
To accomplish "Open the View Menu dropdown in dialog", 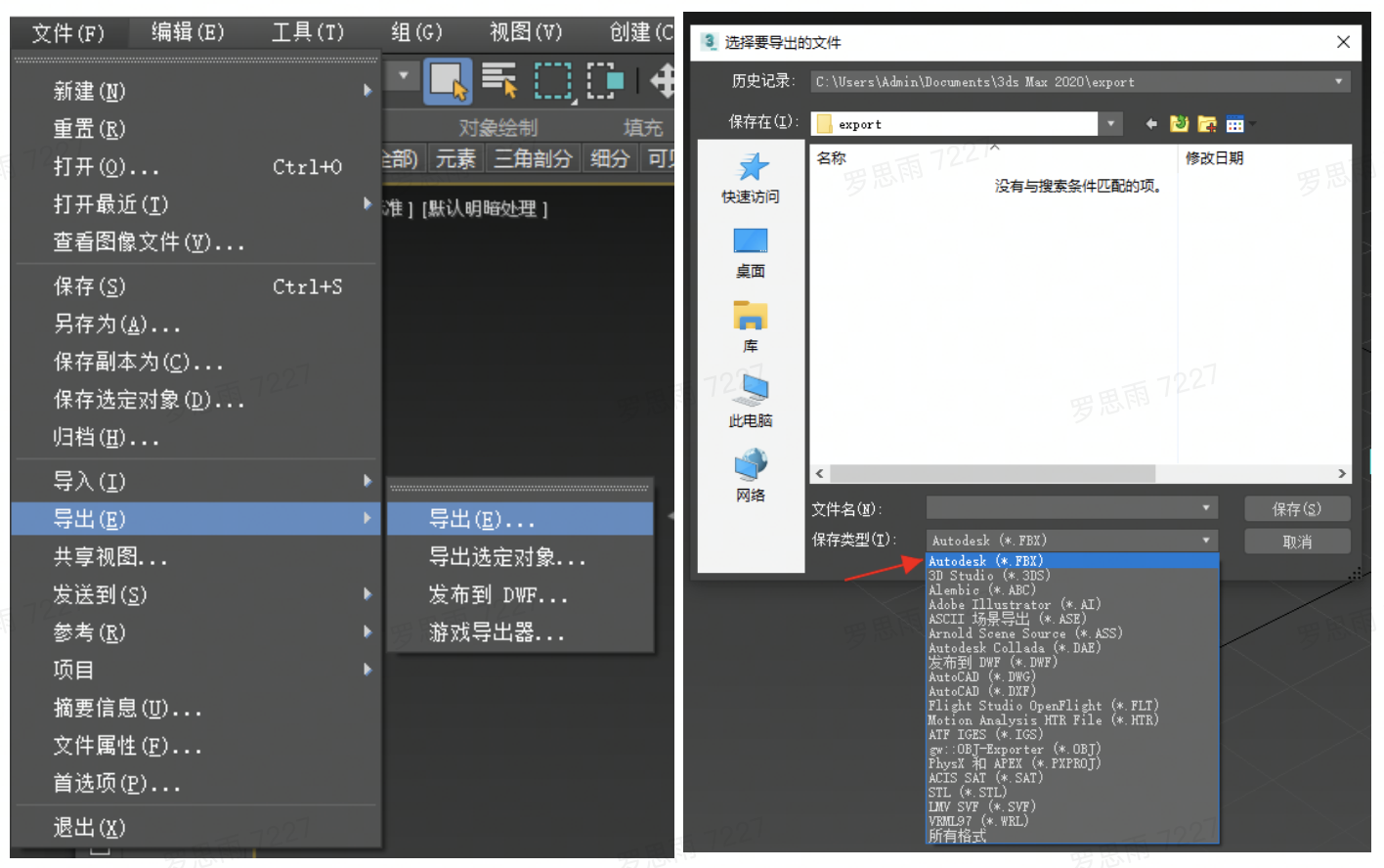I will click(x=1234, y=123).
